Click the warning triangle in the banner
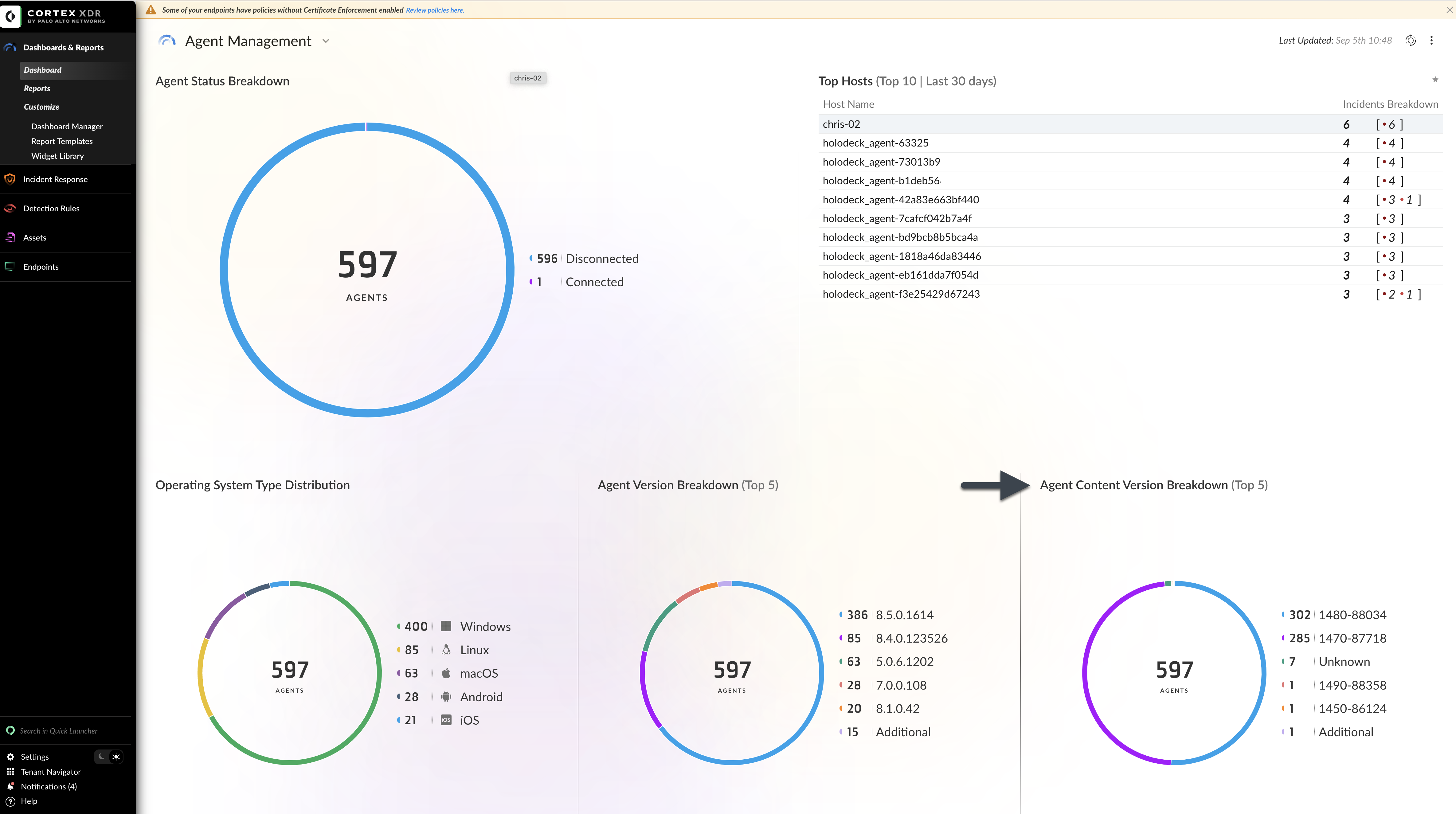Viewport: 1456px width, 814px height. click(151, 10)
